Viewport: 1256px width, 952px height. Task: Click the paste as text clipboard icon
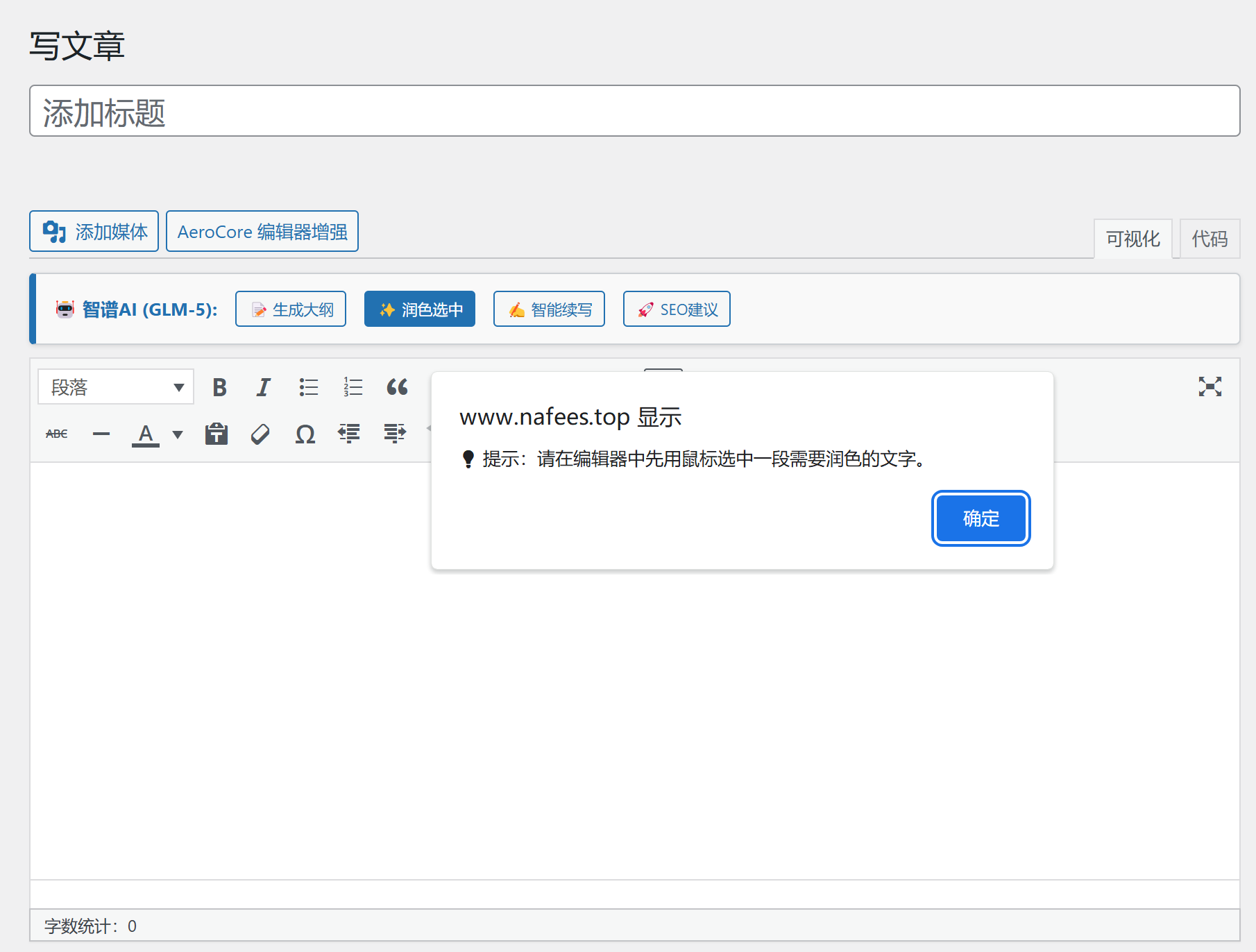tap(217, 434)
